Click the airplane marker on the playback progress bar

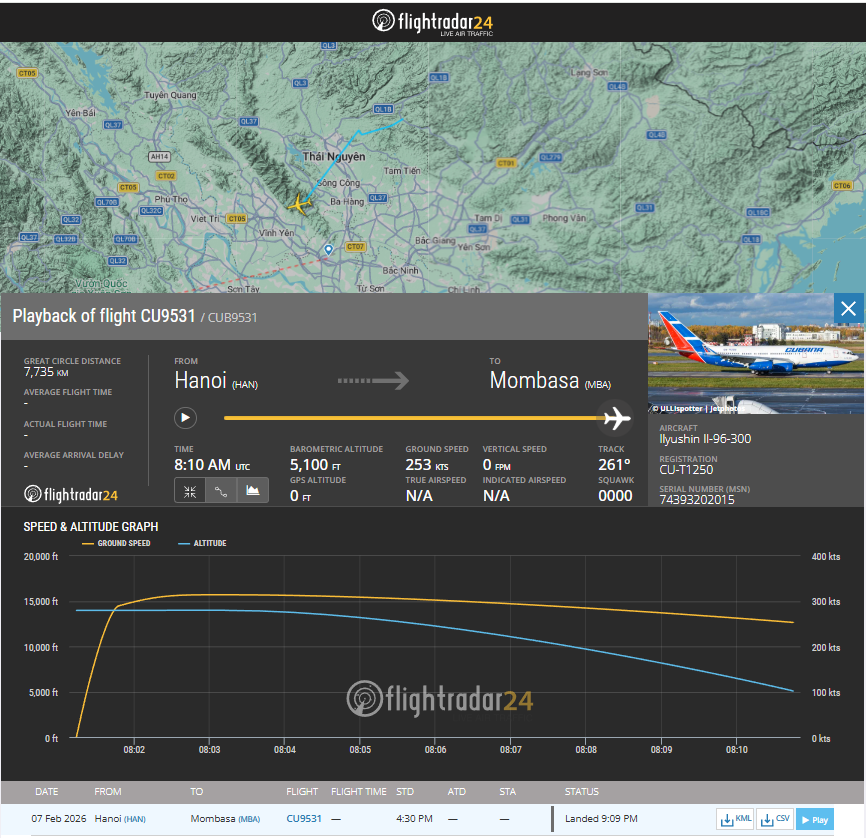pyautogui.click(x=616, y=418)
